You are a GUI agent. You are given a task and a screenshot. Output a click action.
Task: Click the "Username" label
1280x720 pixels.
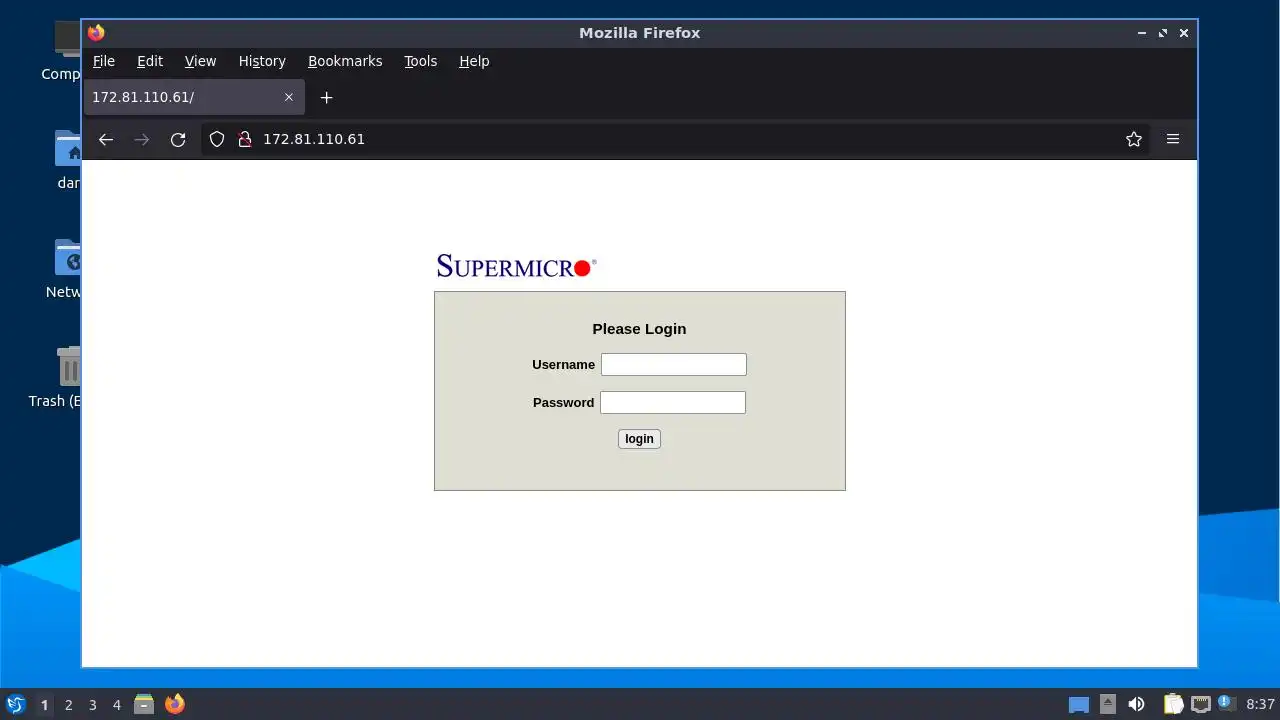(563, 365)
